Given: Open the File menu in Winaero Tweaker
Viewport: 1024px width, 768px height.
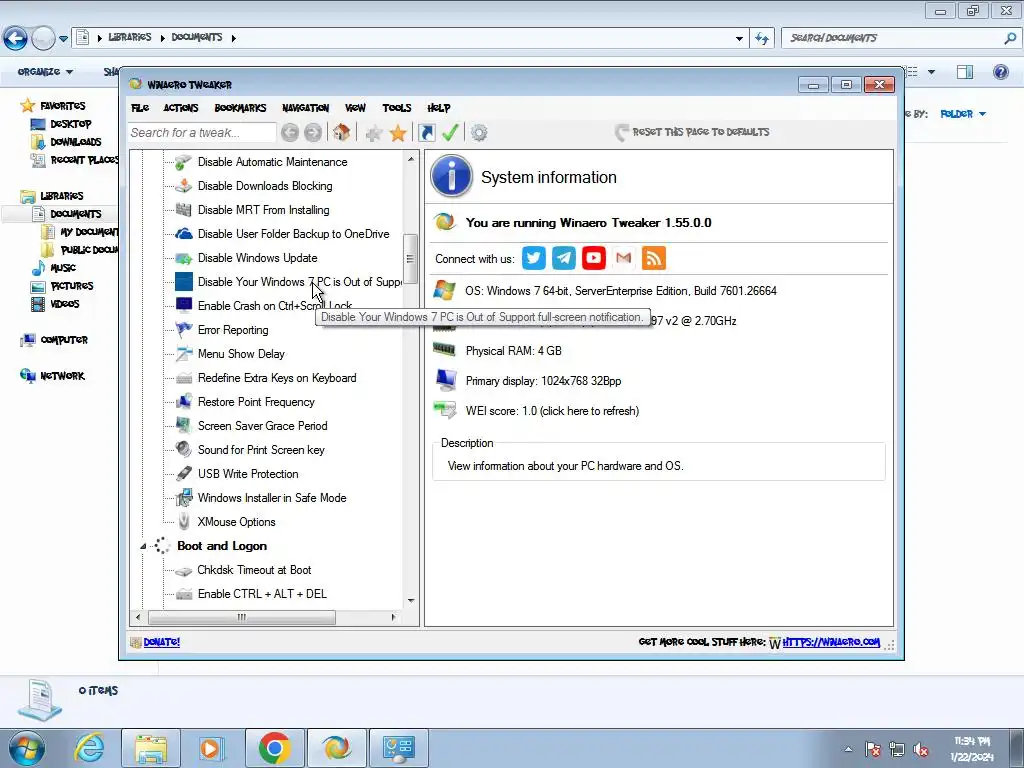Looking at the screenshot, I should click(x=140, y=108).
